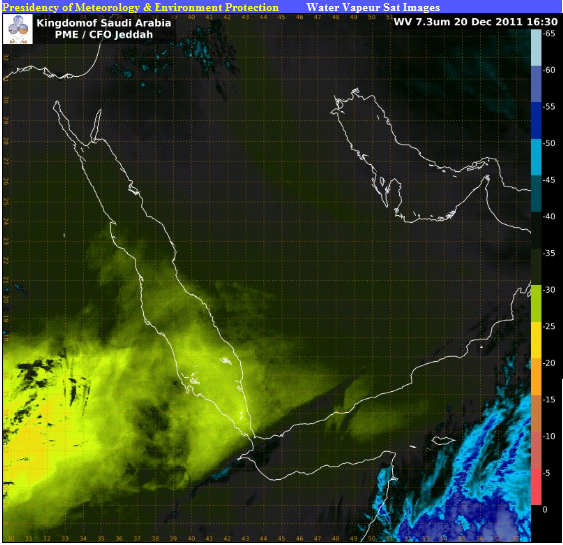
Task: Click the Water Vapeur Sat Images heading
Action: point(373,7)
